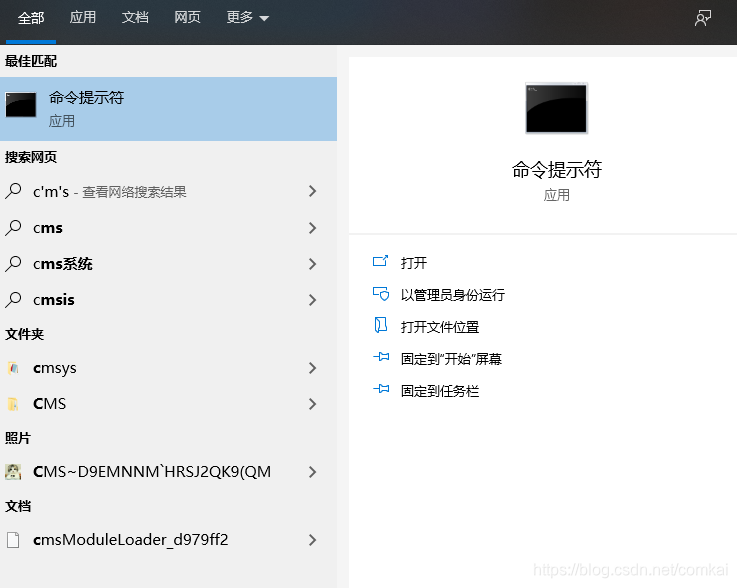The height and width of the screenshot is (588, 737).
Task: Click the open window icon beside 打开
Action: point(380,261)
